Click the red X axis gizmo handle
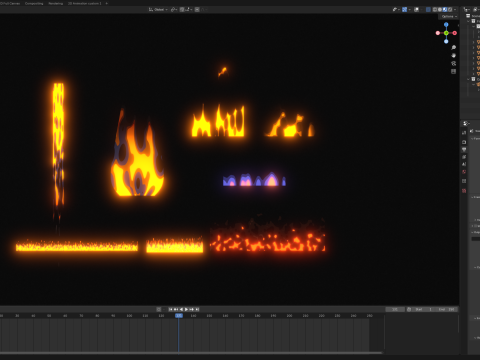The height and width of the screenshot is (360, 480). point(455,33)
